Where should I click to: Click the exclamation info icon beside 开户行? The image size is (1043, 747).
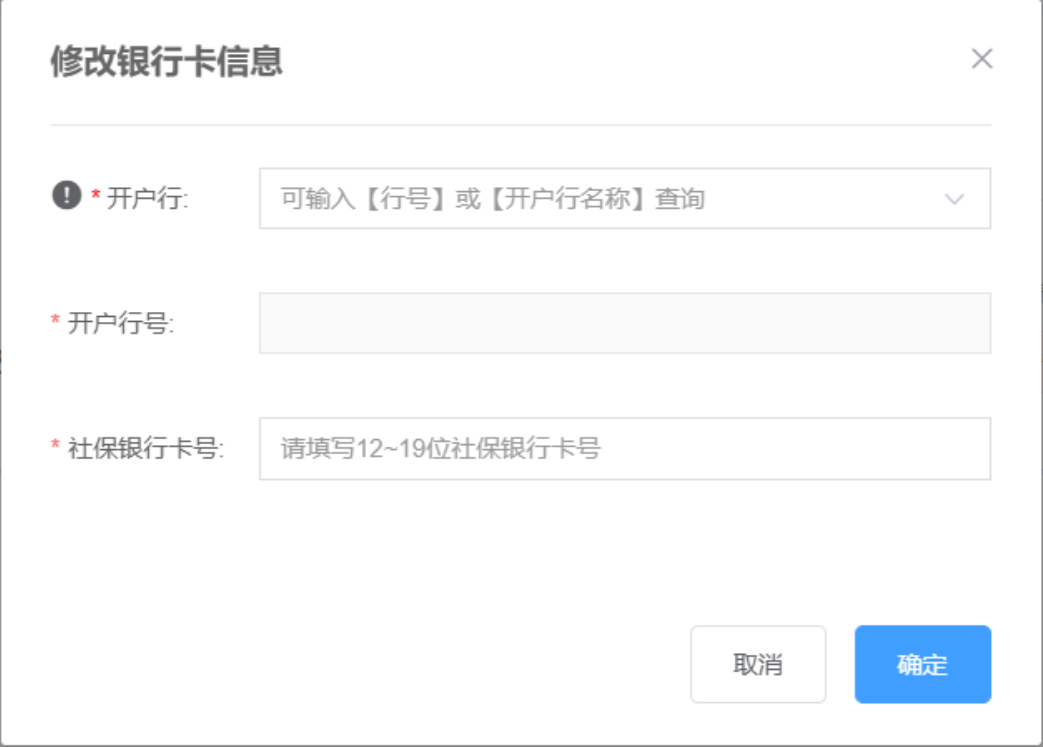(66, 195)
